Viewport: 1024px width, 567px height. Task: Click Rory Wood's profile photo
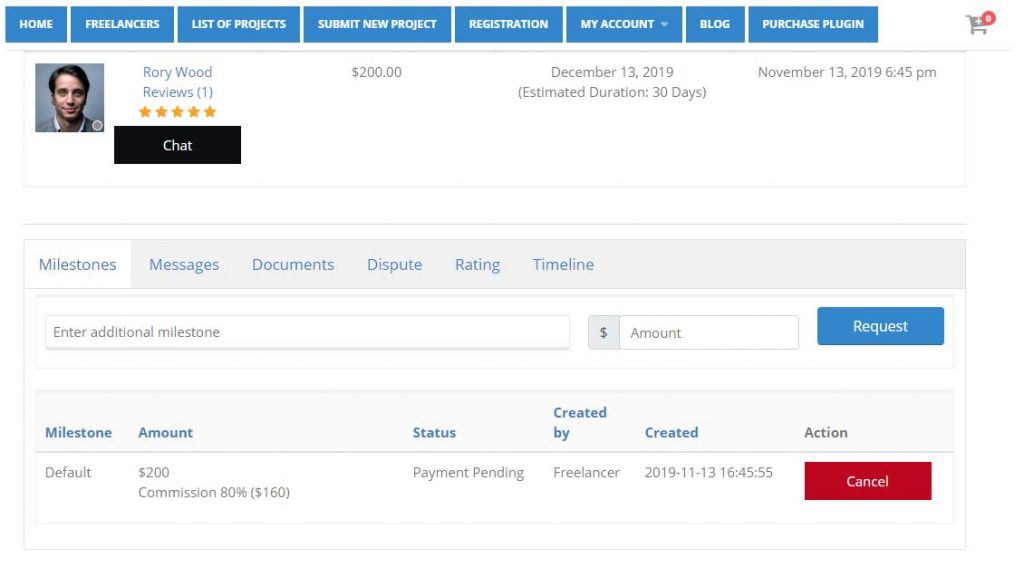click(x=69, y=98)
